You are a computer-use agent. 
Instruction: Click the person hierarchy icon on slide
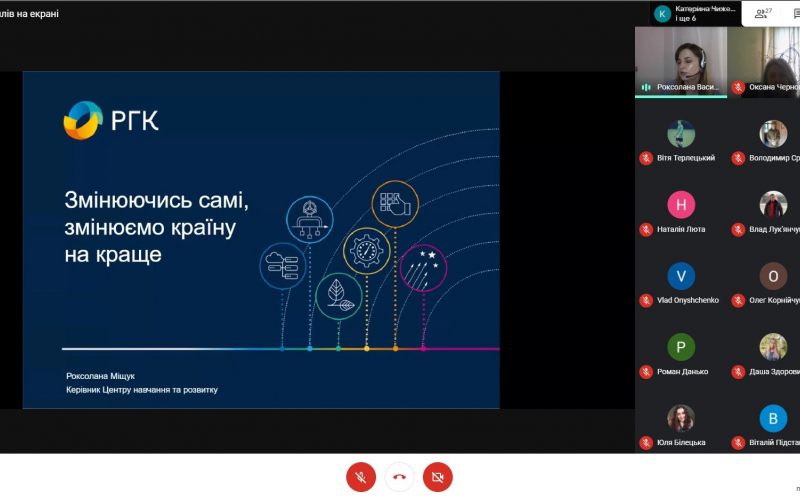pyautogui.click(x=309, y=220)
